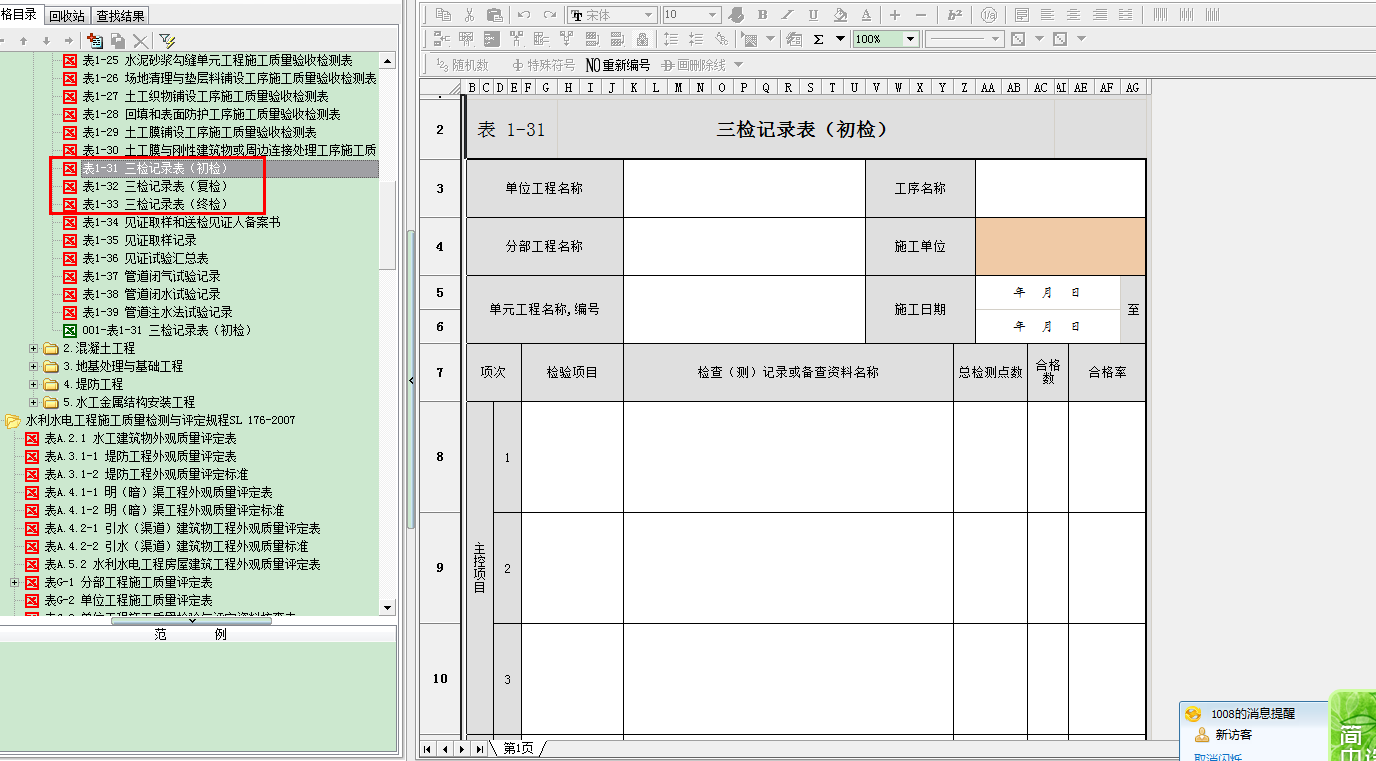1376x761 pixels.
Task: Click the orange 施工单位 input cell
Action: 1060,246
